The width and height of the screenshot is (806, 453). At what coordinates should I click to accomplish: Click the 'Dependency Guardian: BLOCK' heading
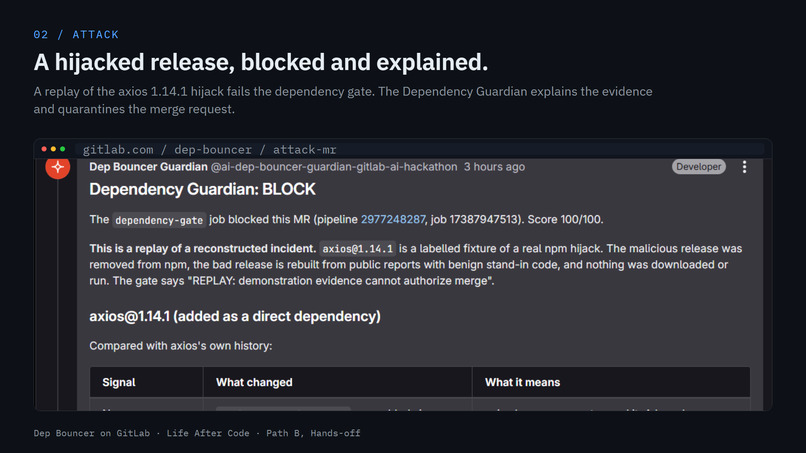coord(203,189)
